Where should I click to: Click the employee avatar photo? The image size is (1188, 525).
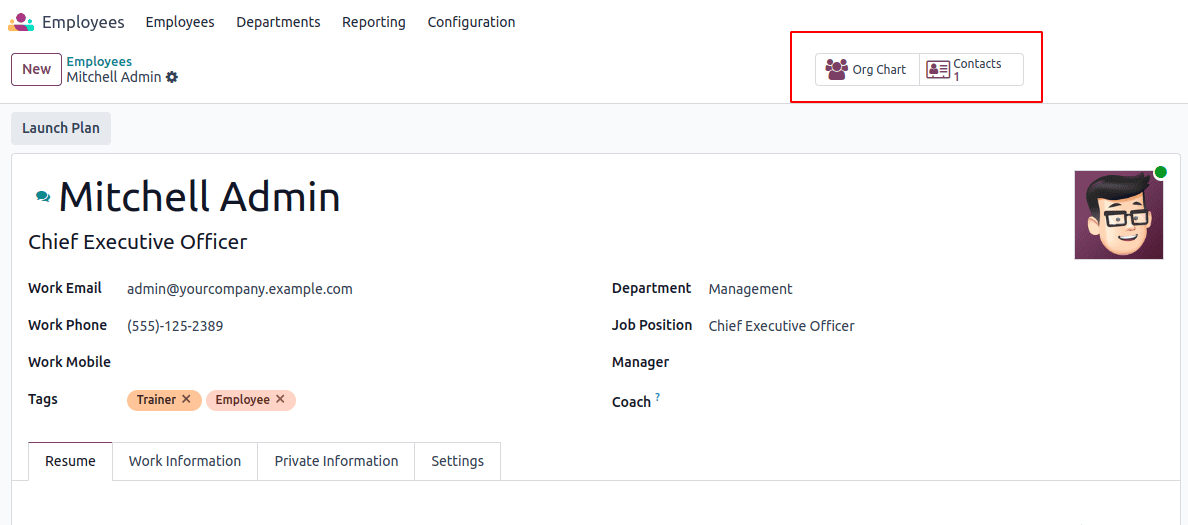[1118, 215]
